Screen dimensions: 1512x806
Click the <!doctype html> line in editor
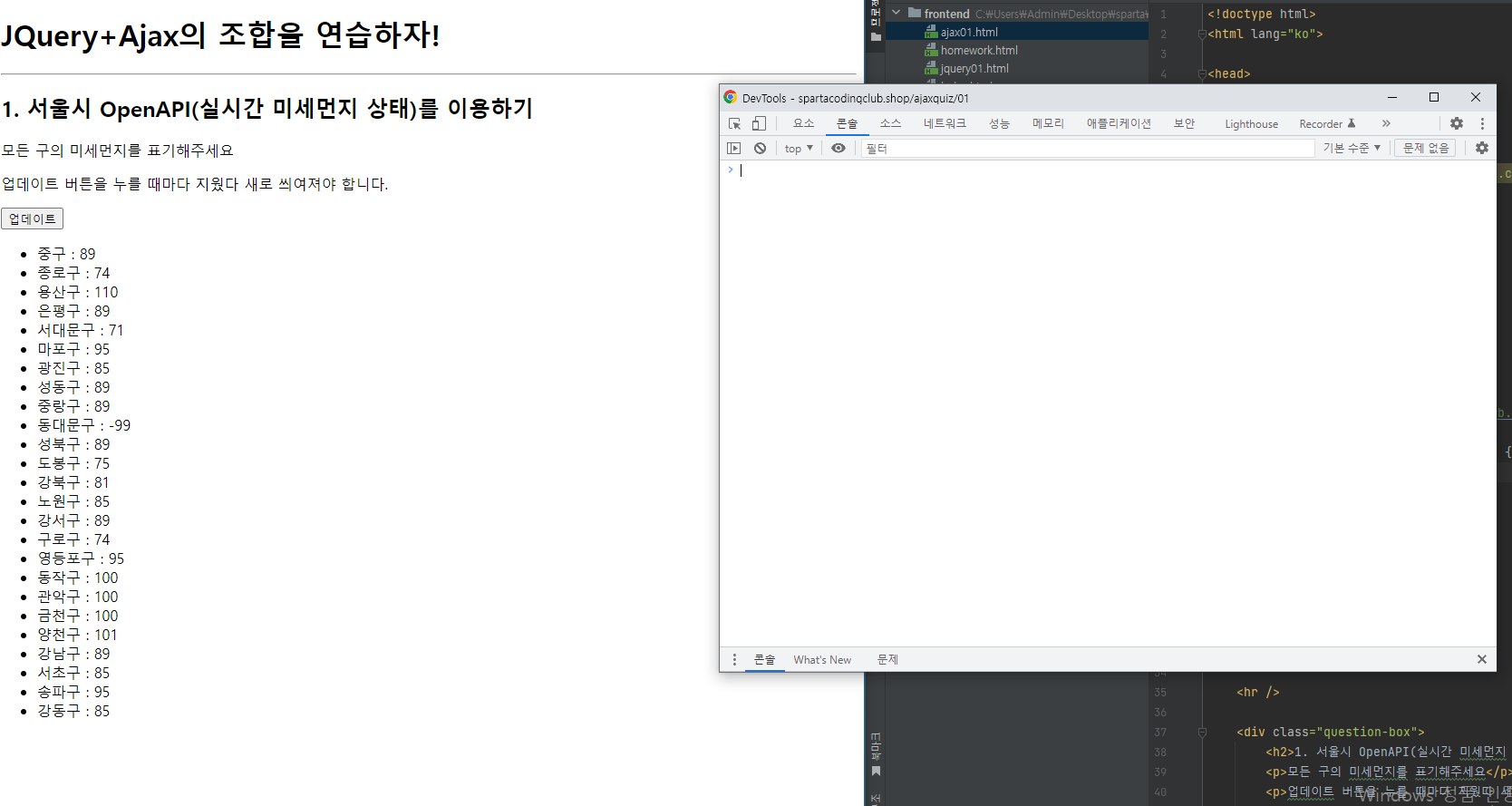(1261, 14)
